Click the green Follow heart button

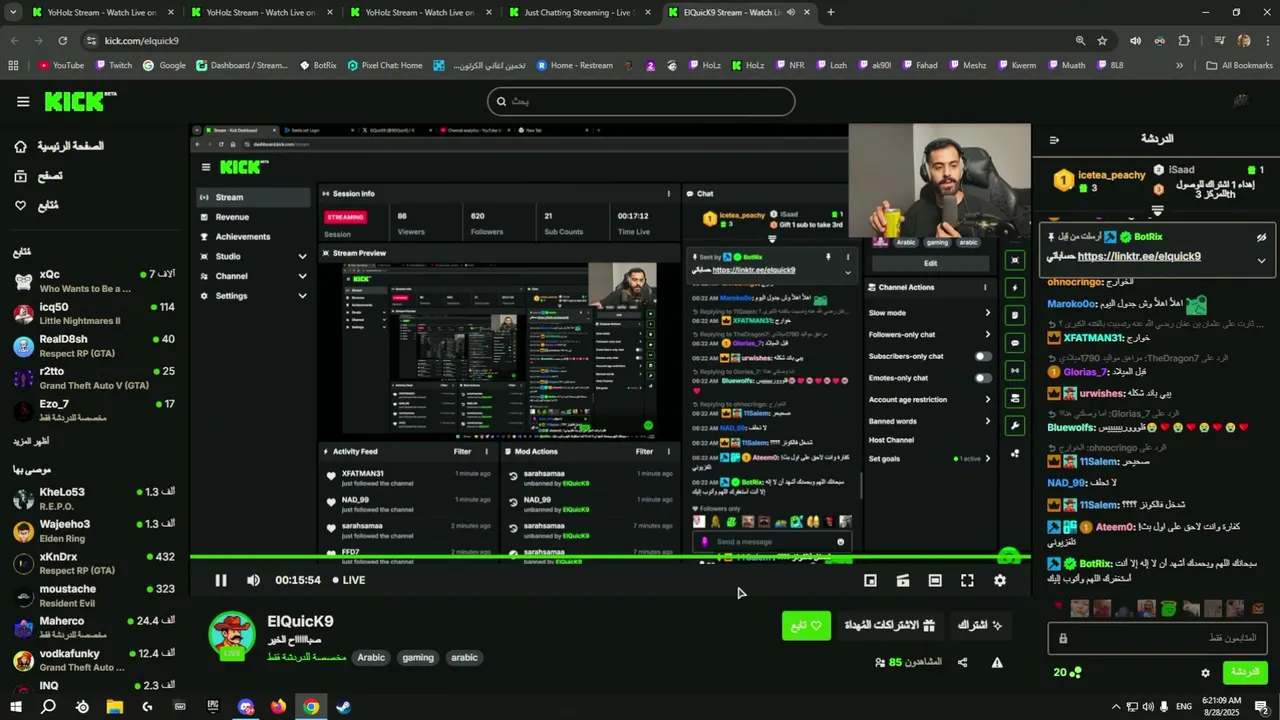coord(806,626)
